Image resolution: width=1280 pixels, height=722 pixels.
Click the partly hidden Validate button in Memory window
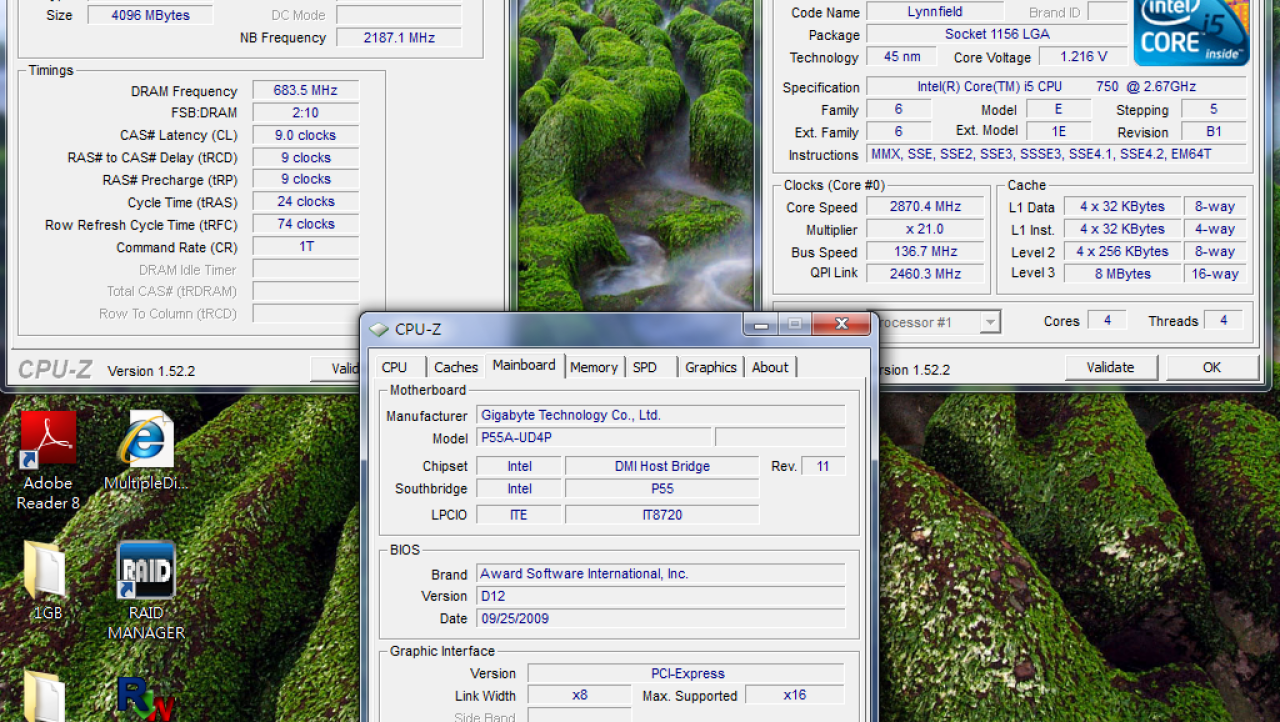click(335, 369)
